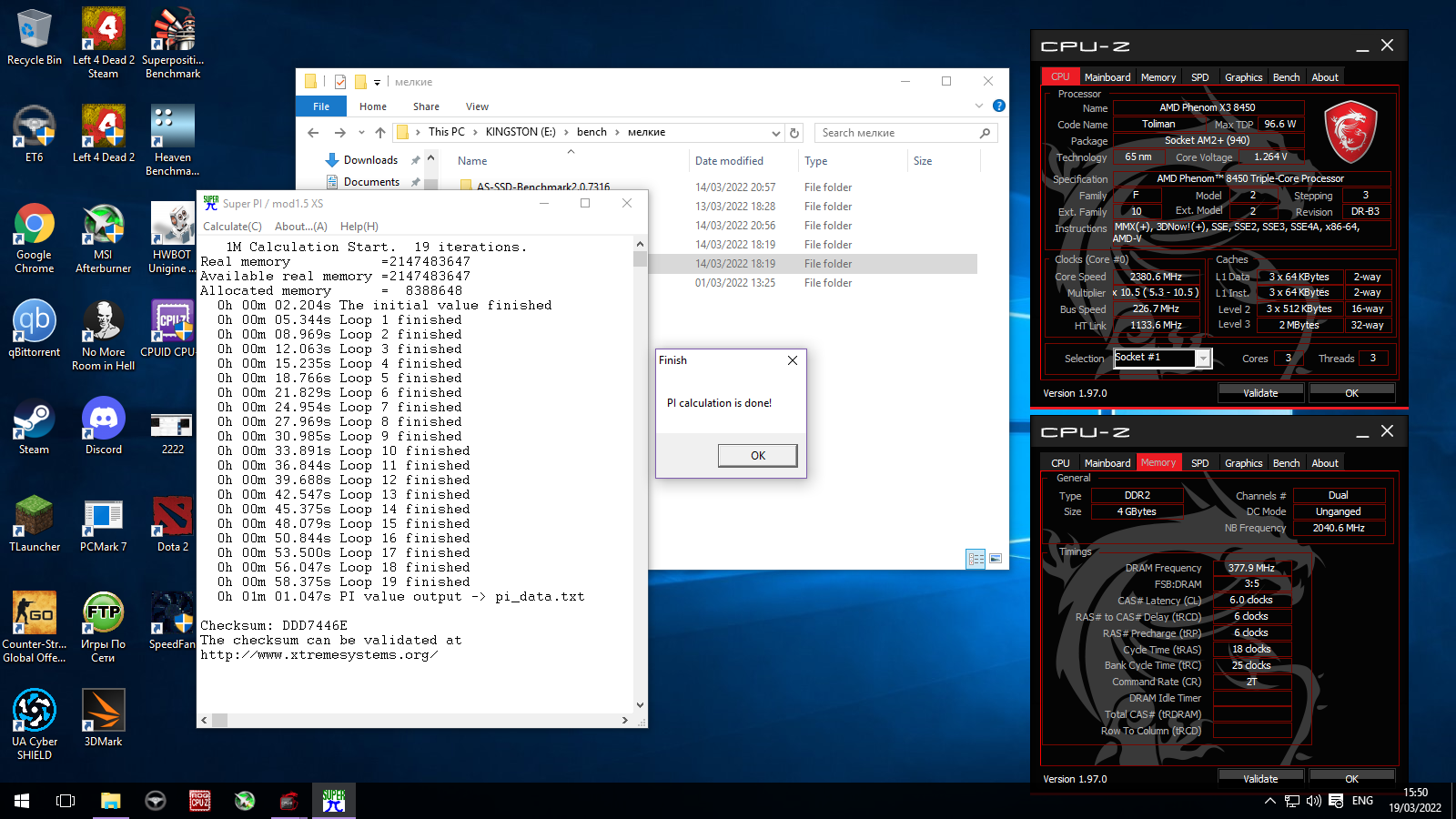
Task: Select the AS-SSD-Benchmark2.0.7316 folder
Action: click(543, 187)
